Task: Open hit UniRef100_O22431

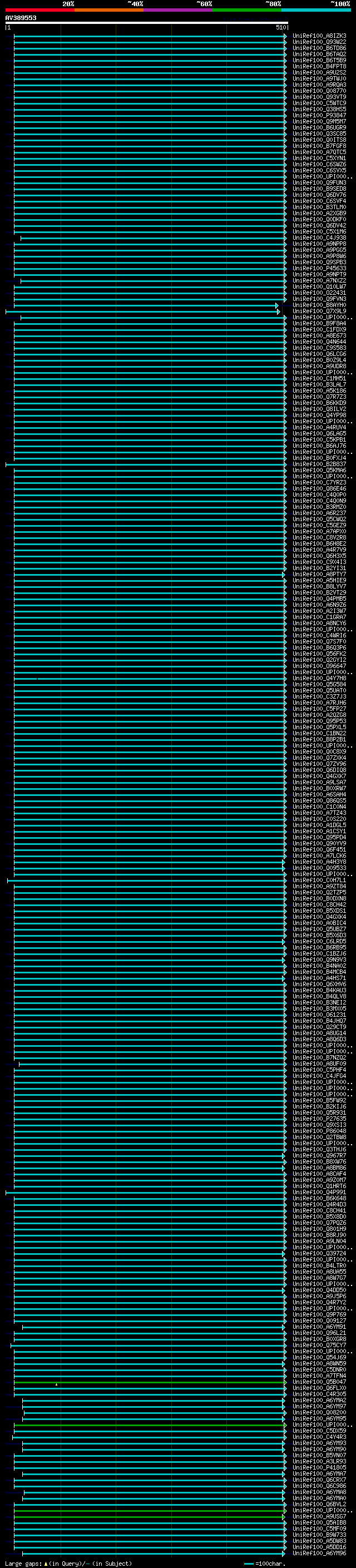Action: tap(319, 293)
